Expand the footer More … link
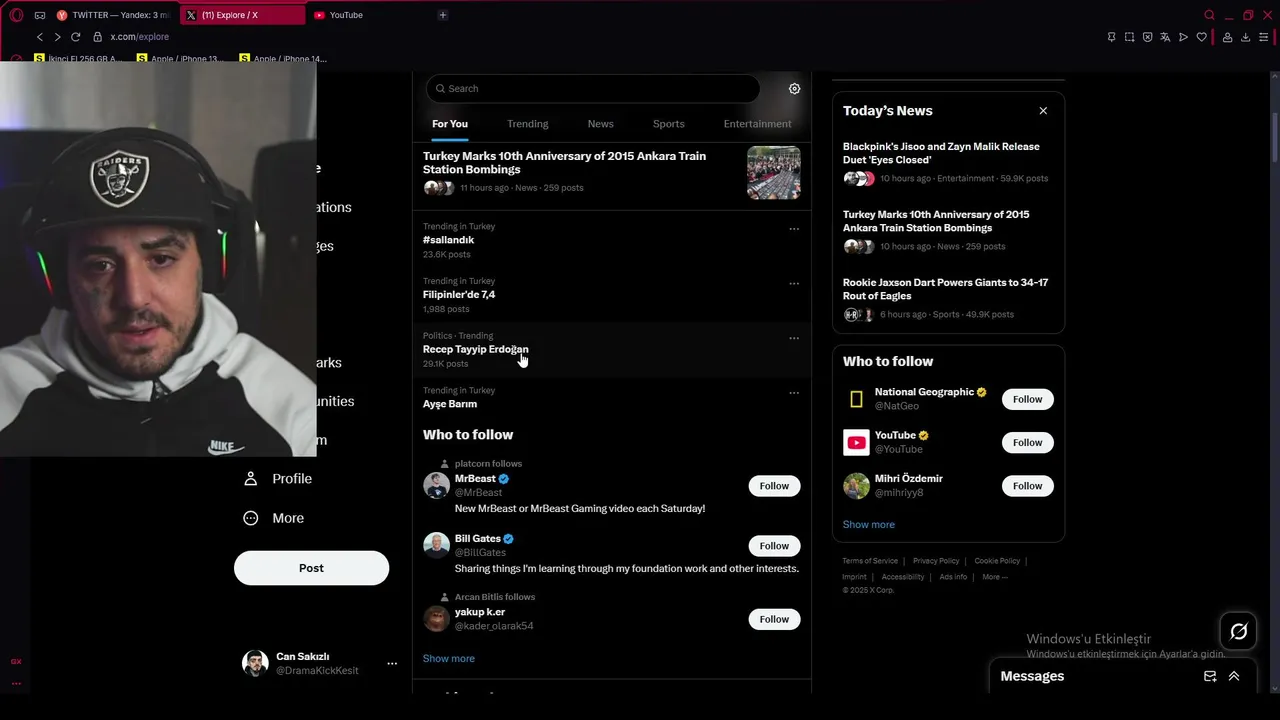 995,577
